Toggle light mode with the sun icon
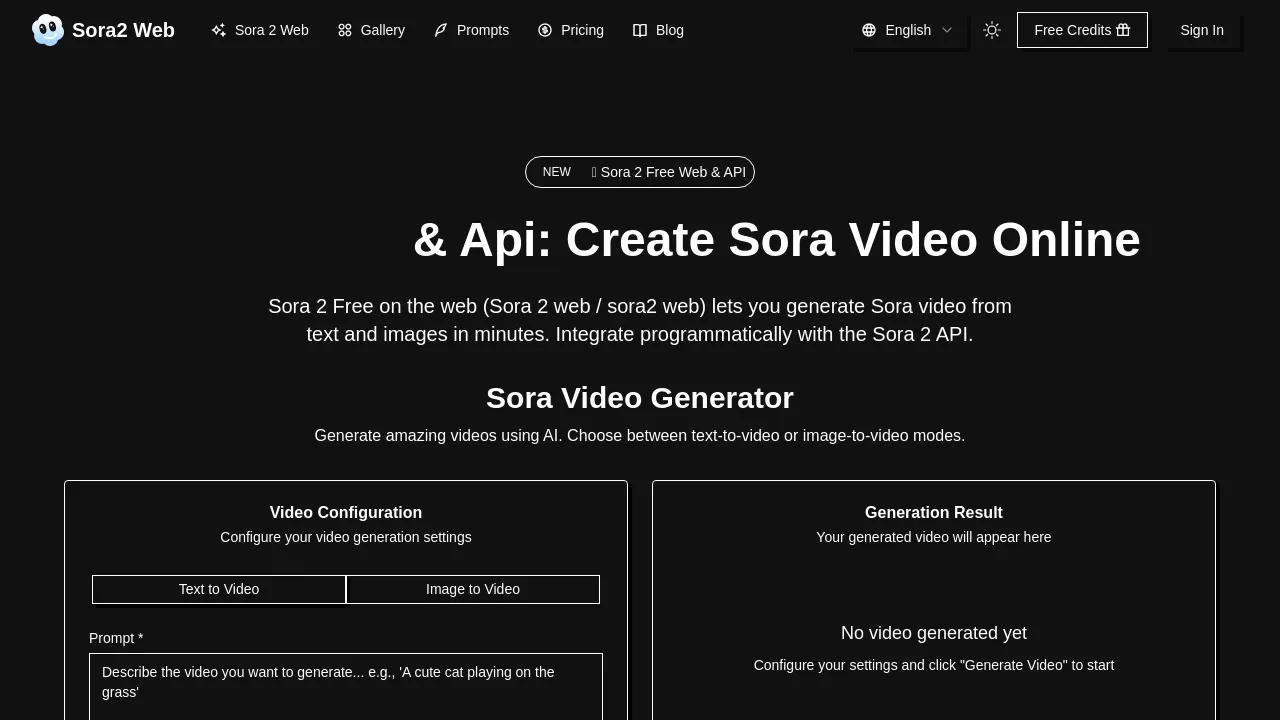 click(x=991, y=30)
